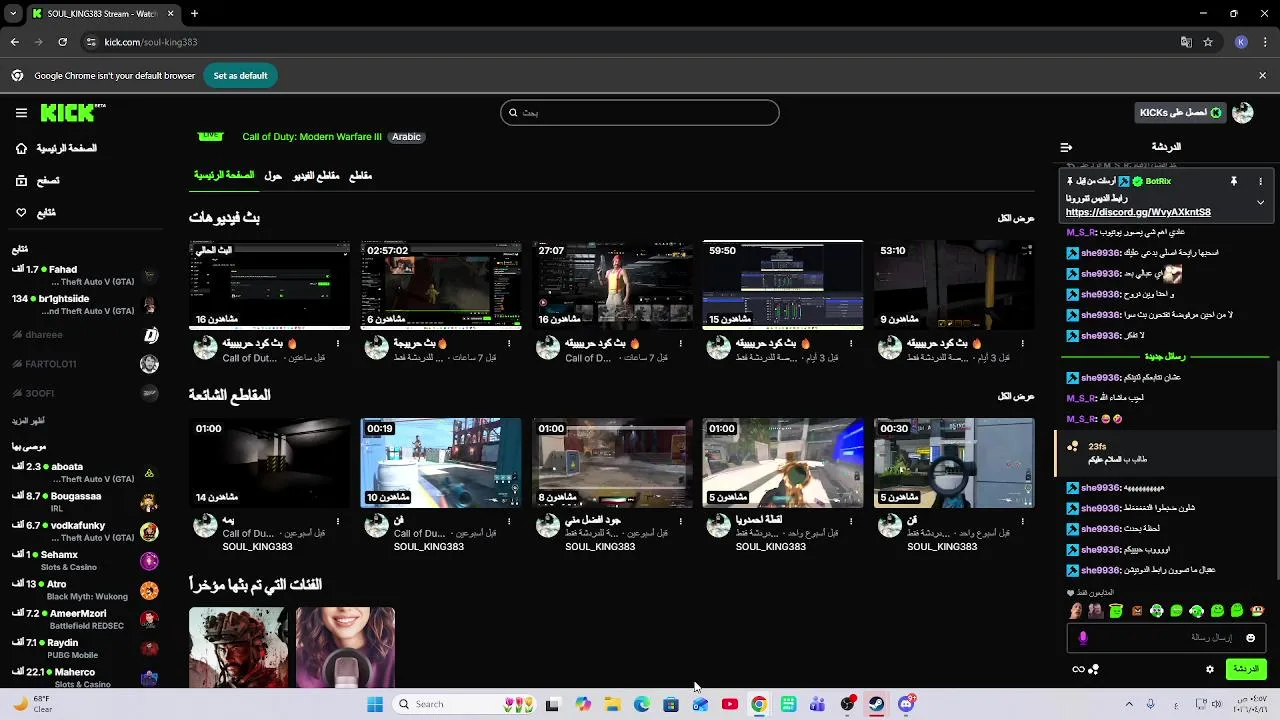The height and width of the screenshot is (720, 1280).
Task: Bookmark this page with star icon
Action: point(1208,42)
